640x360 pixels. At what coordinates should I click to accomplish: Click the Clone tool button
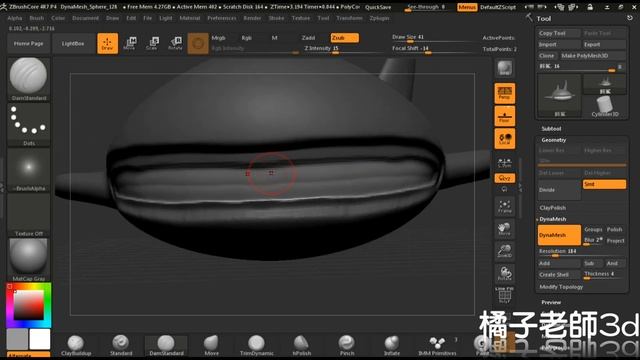point(547,56)
